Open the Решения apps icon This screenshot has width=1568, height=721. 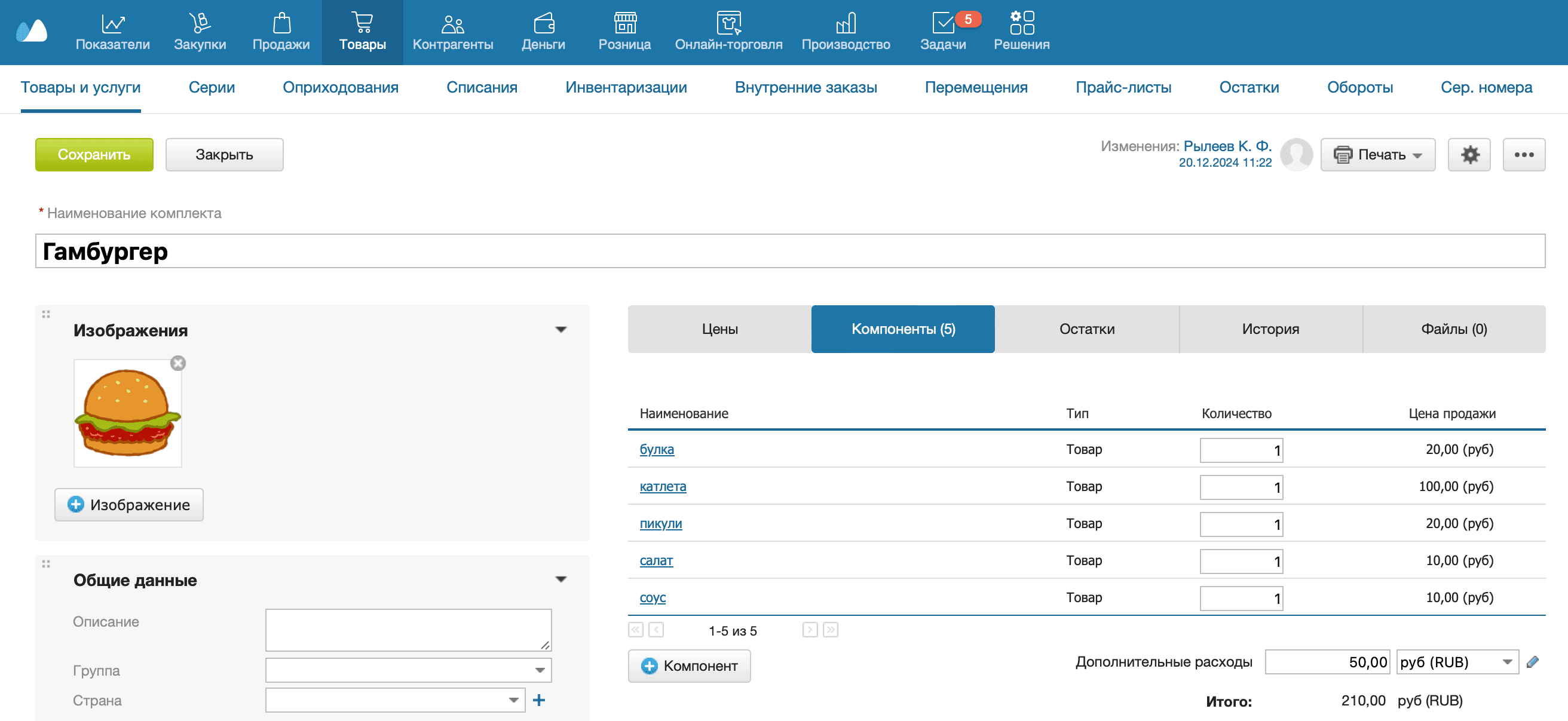click(1021, 23)
